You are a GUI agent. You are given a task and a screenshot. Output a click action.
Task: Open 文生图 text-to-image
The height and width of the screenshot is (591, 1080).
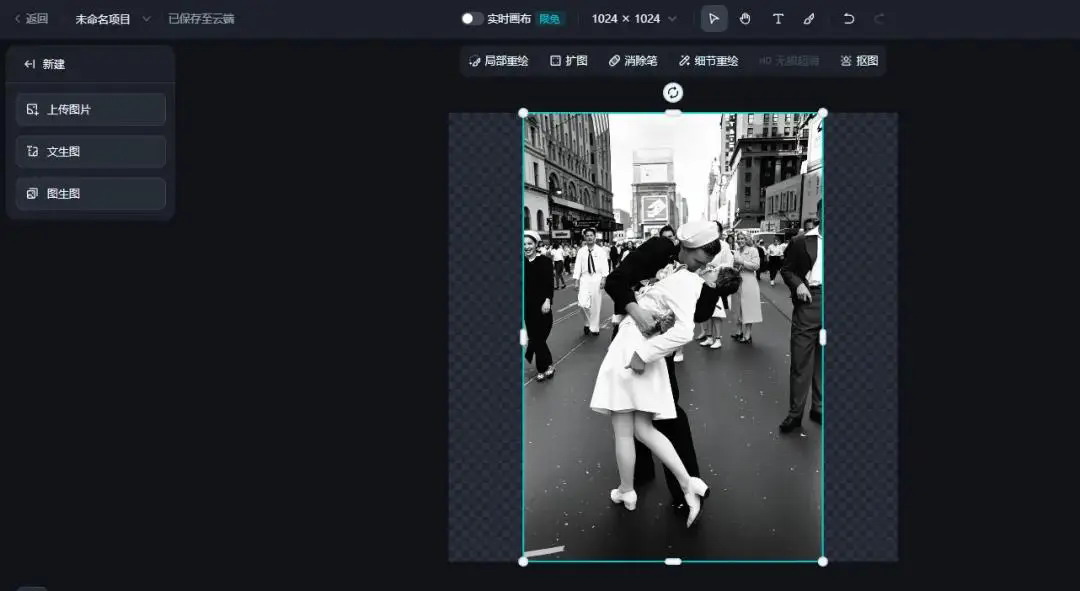(x=91, y=152)
